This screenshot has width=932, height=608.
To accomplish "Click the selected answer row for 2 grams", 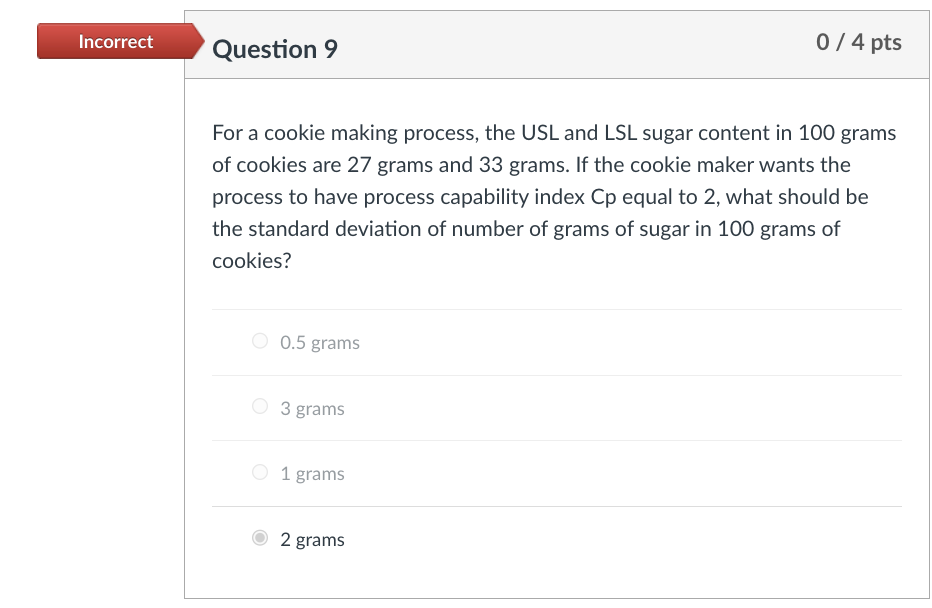I will 556,539.
